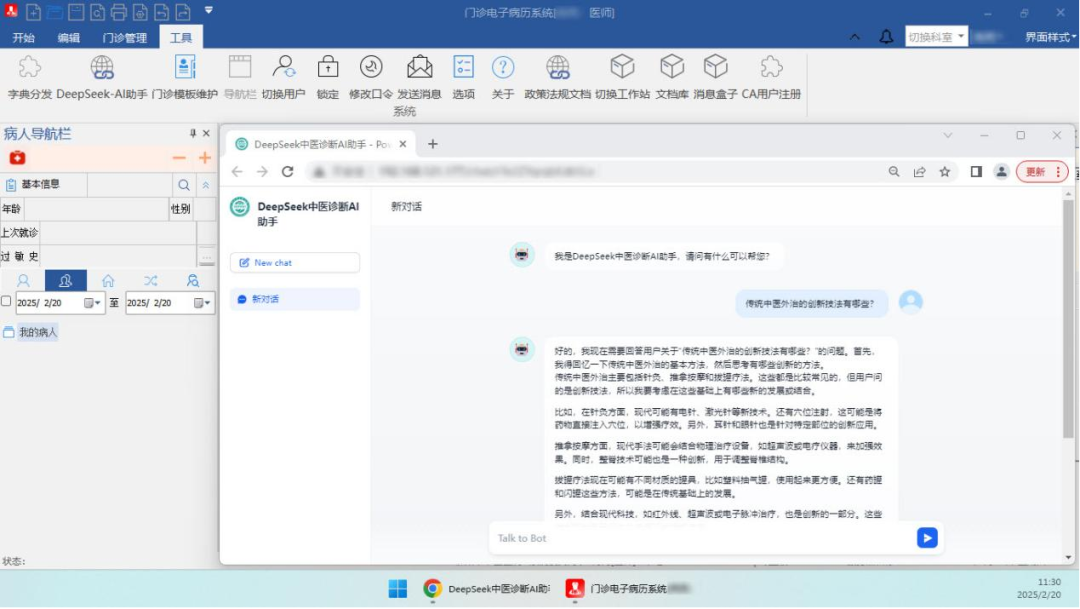Screen dimensions: 1080x609
Task: Click the 过敏史 ellipsis button
Action: click(x=207, y=256)
